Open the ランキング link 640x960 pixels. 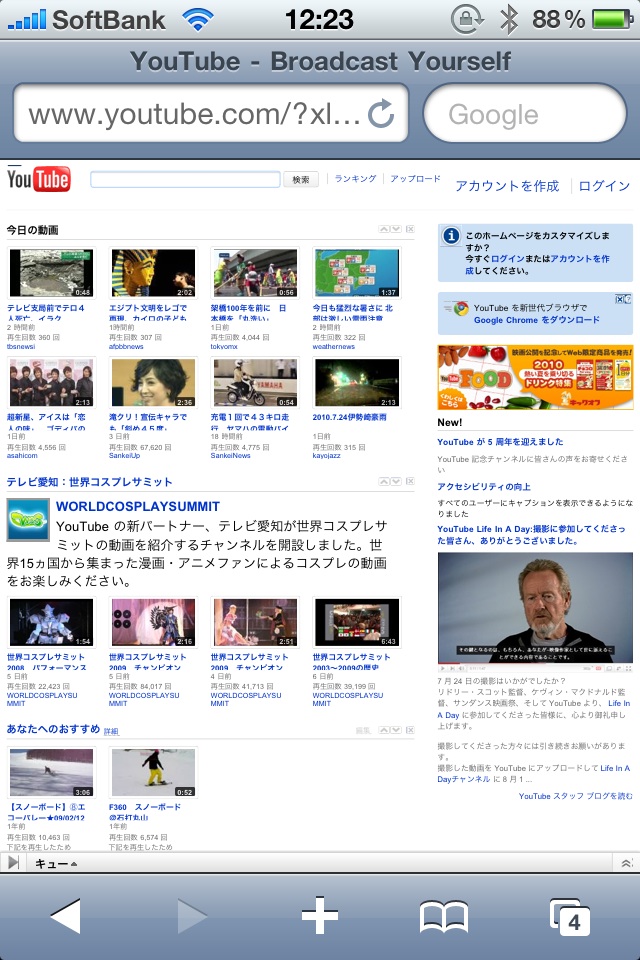click(x=355, y=178)
